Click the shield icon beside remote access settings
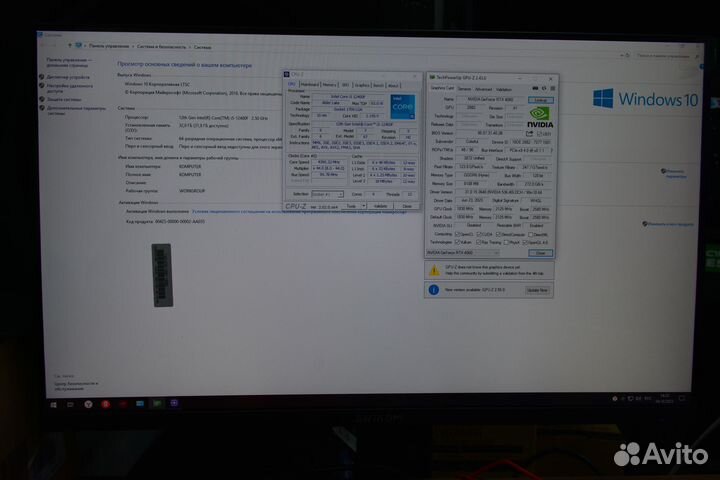 pyautogui.click(x=42, y=85)
